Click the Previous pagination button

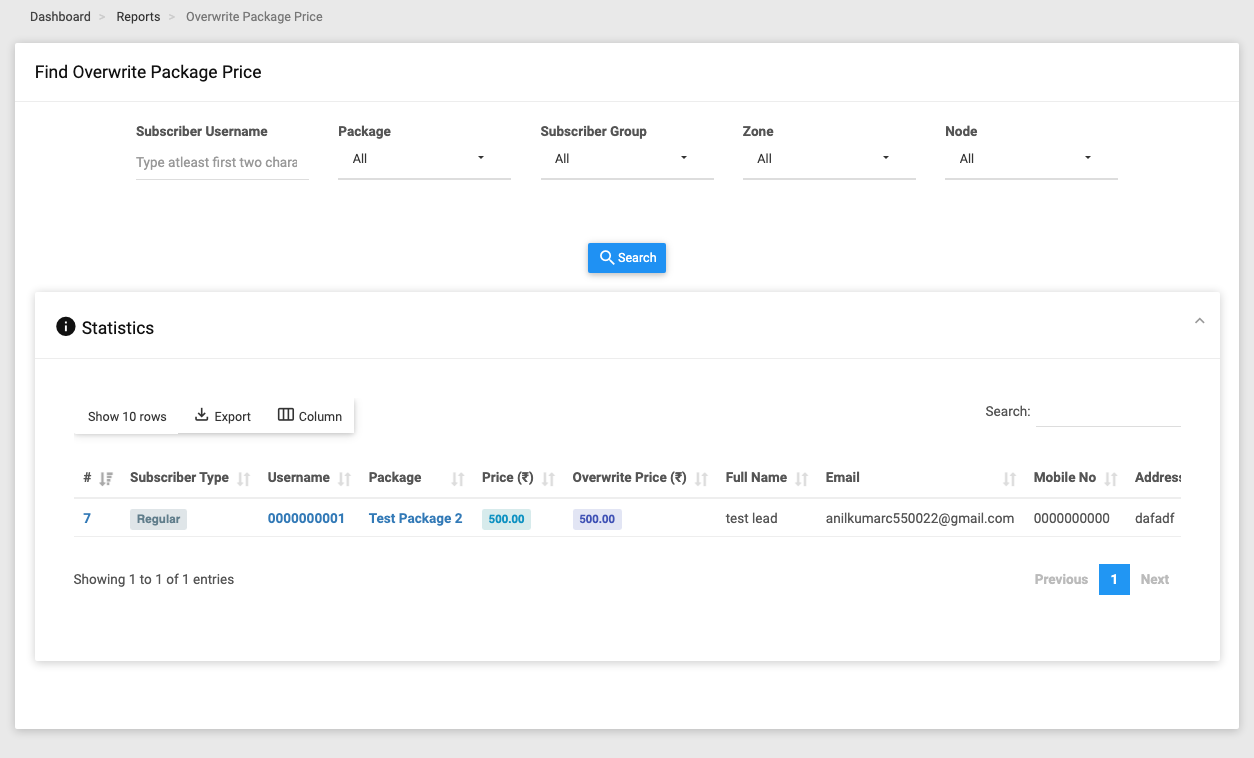pyautogui.click(x=1061, y=579)
